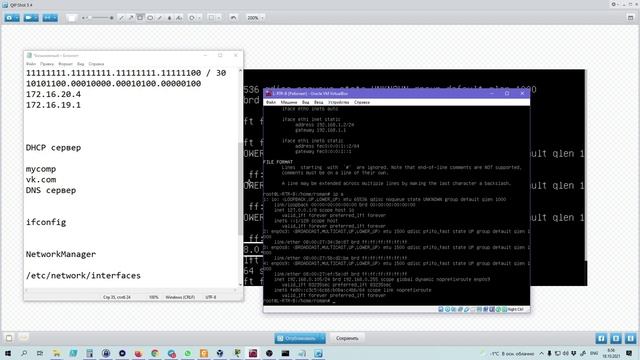This screenshot has width=640, height=360.
Task: Show hidden tray icons chevron
Action: click(542, 353)
